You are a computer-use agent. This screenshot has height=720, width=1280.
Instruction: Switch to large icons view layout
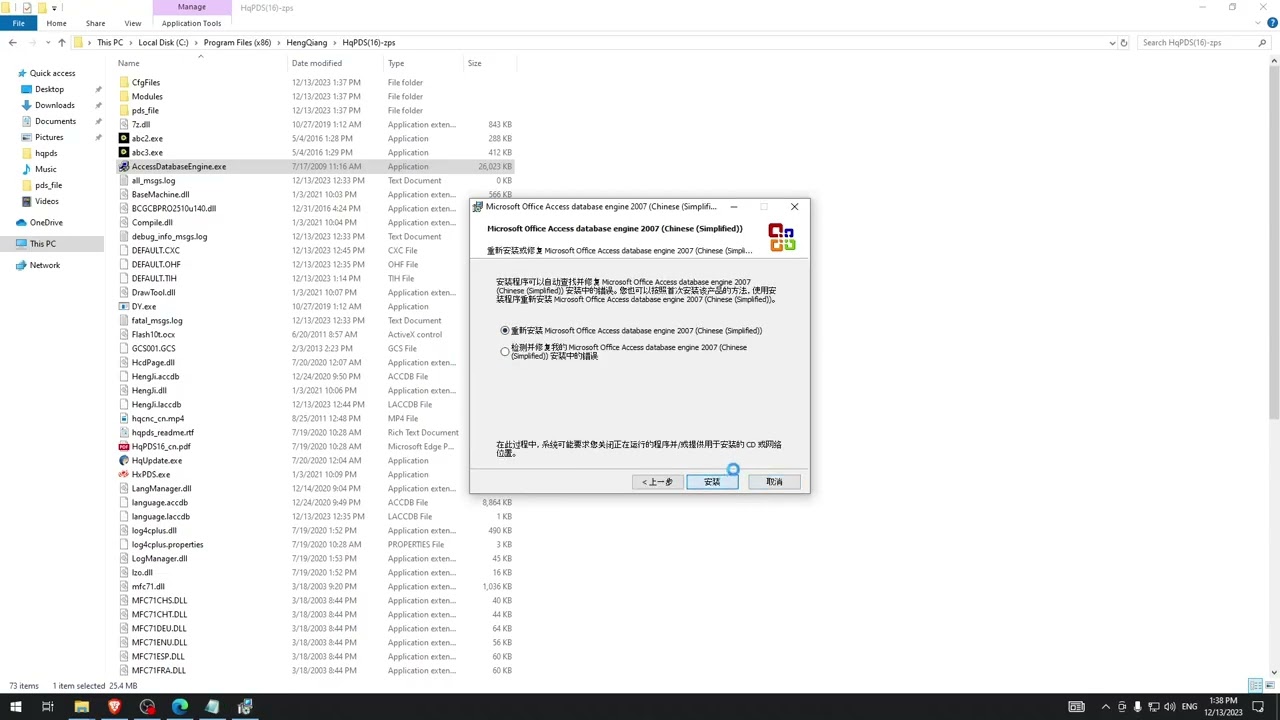[x=1270, y=685]
